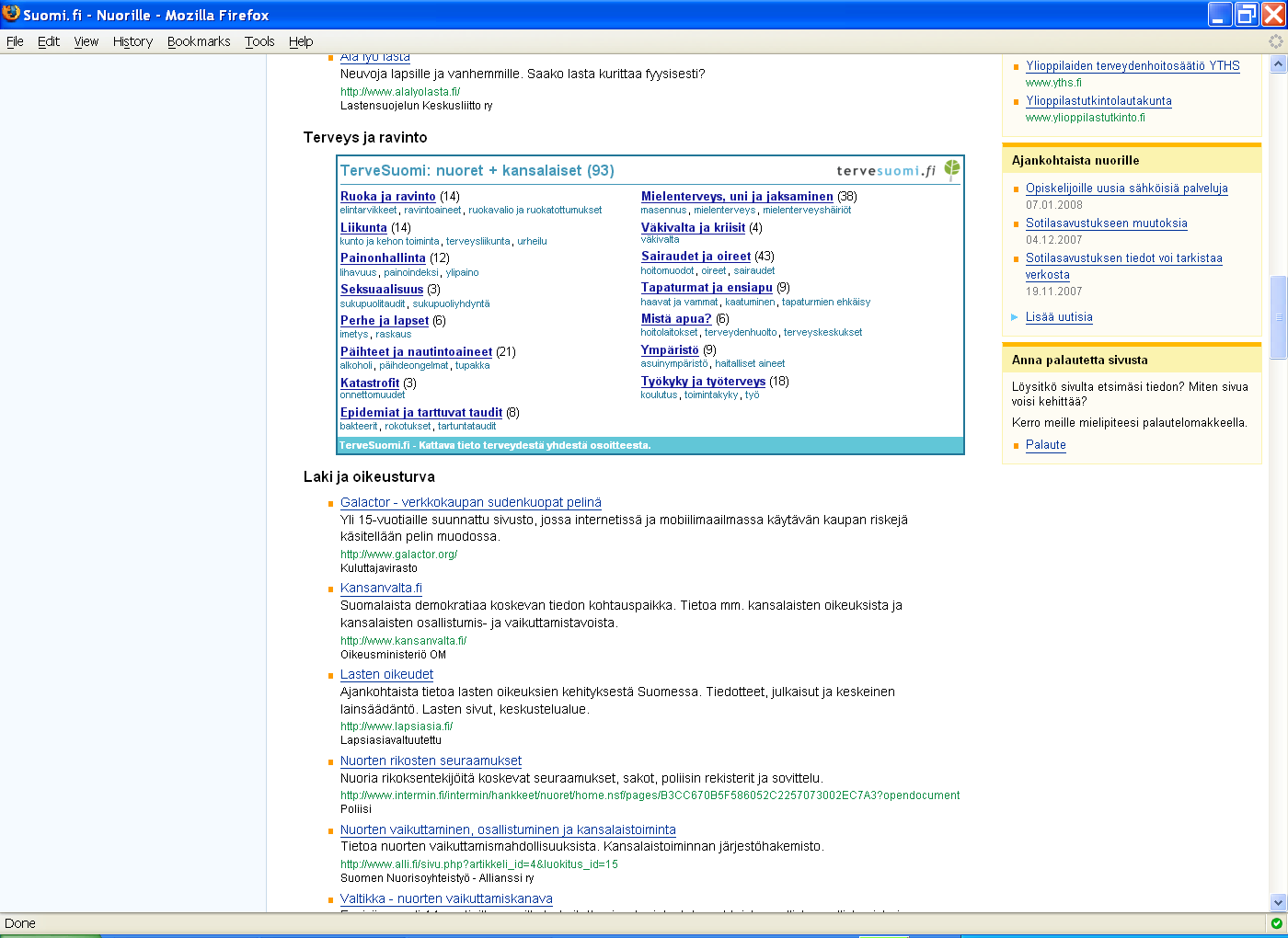Open Seksuaalisuus category link
Viewport: 1288px width, 938px height.
[x=382, y=289]
